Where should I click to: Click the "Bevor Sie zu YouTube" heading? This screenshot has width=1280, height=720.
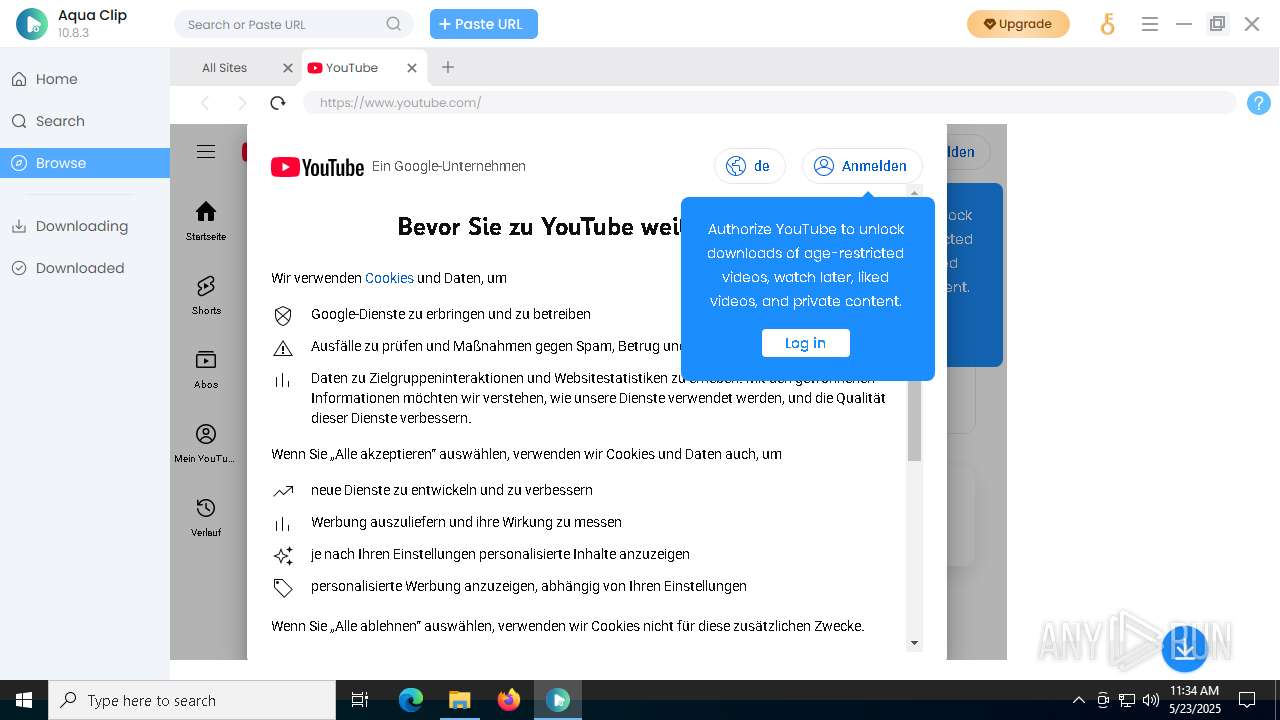pyautogui.click(x=539, y=227)
